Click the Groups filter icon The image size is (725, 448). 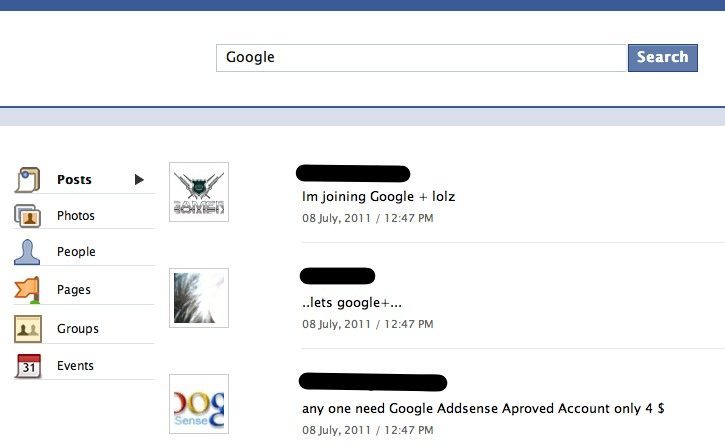coord(28,329)
